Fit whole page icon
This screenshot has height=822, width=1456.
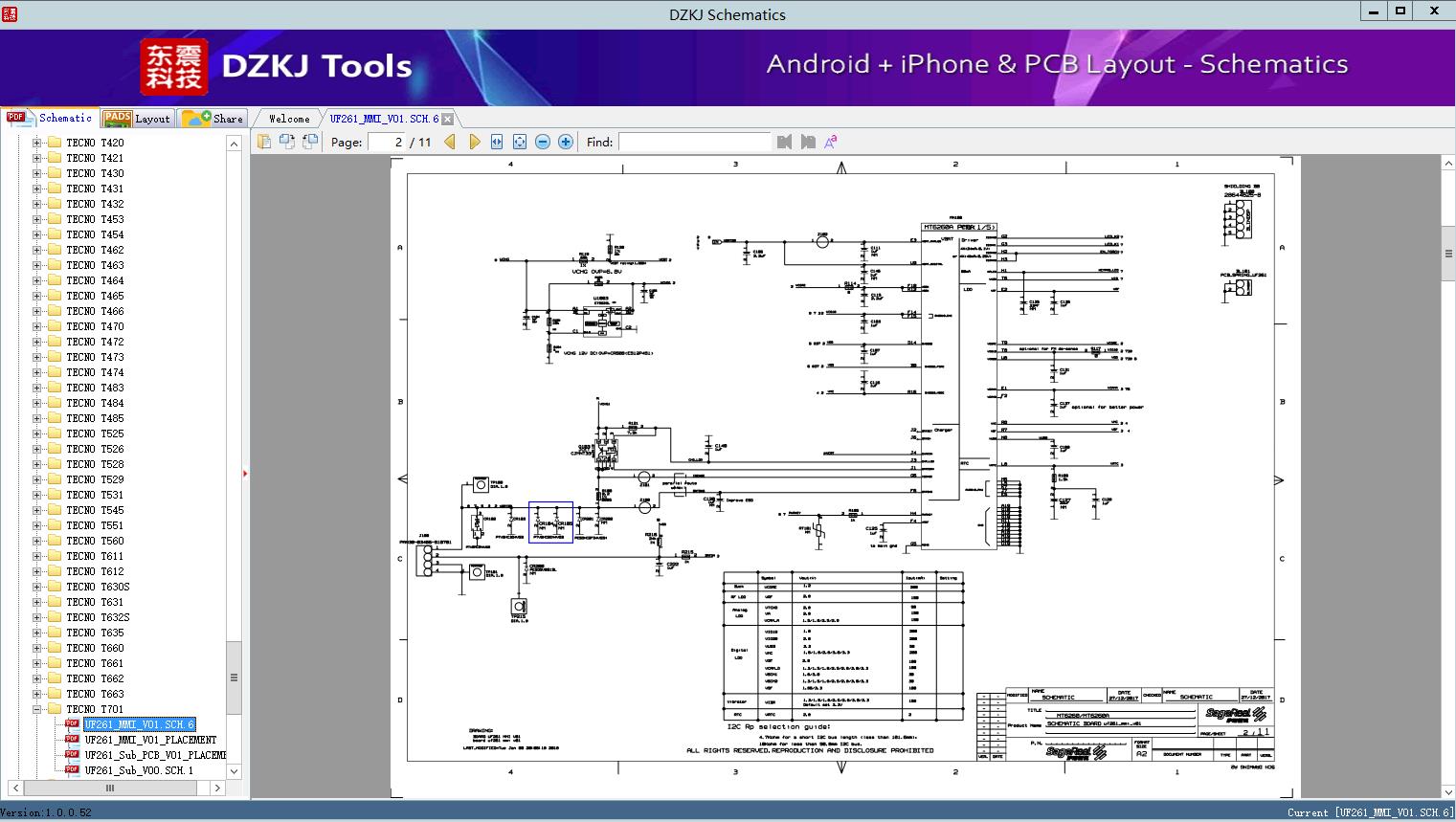(x=520, y=142)
